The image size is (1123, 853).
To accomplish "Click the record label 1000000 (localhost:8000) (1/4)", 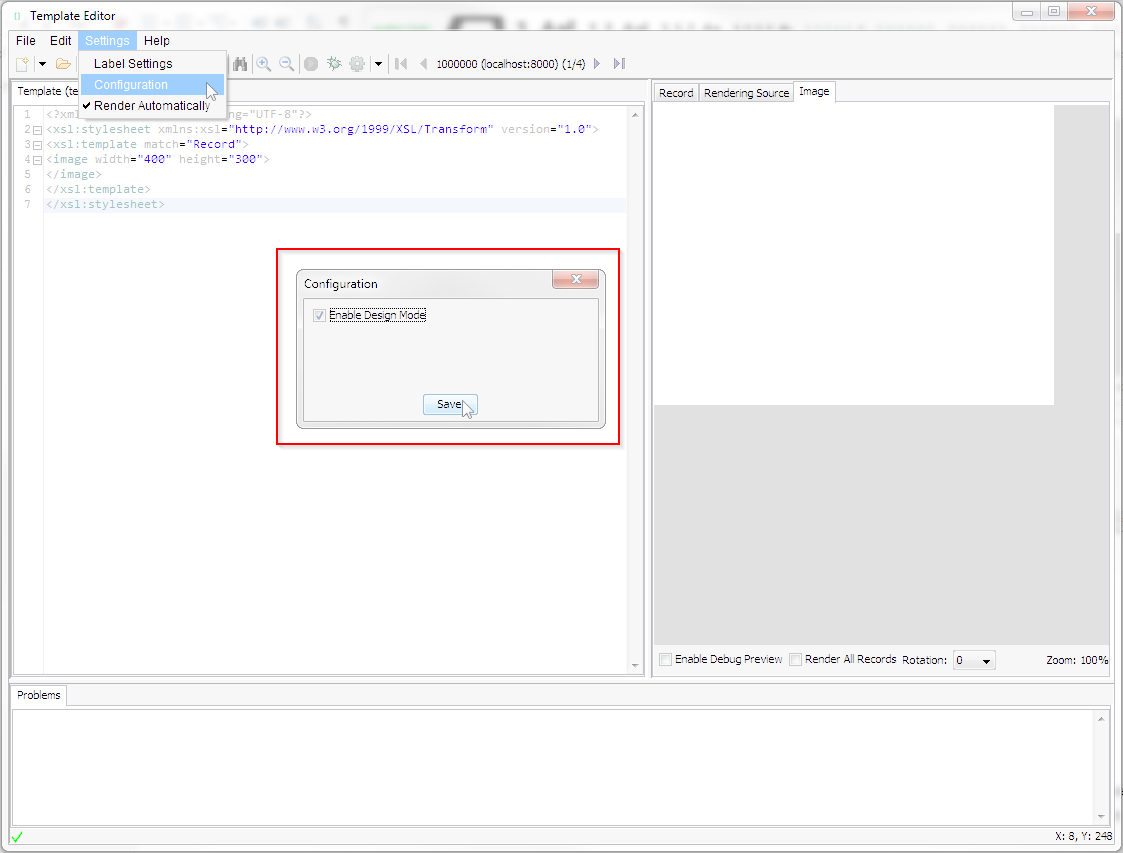I will click(x=511, y=64).
